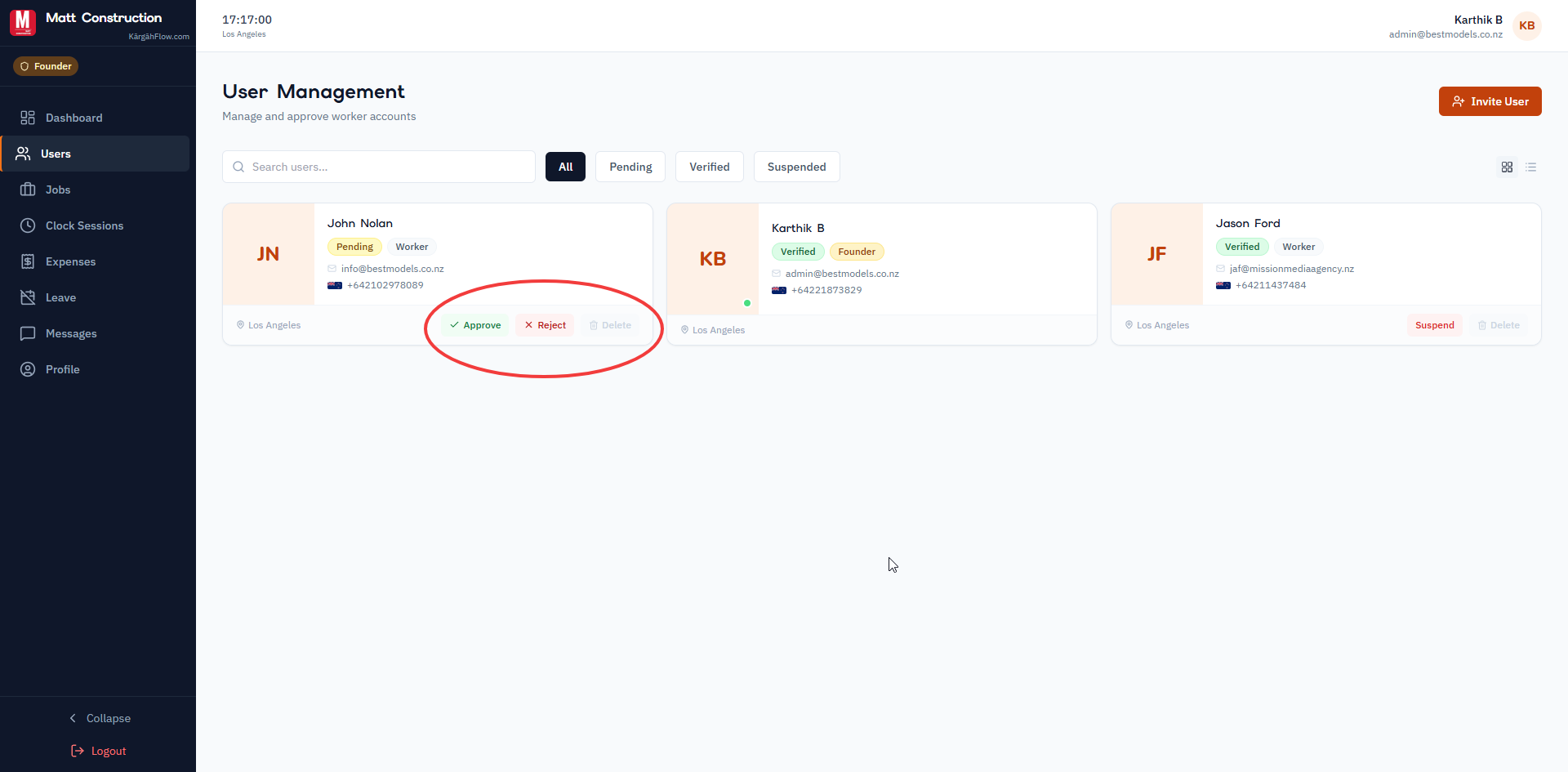Screen dimensions: 1568x772
Task: Click the Founder role badge in sidebar
Action: pyautogui.click(x=46, y=66)
